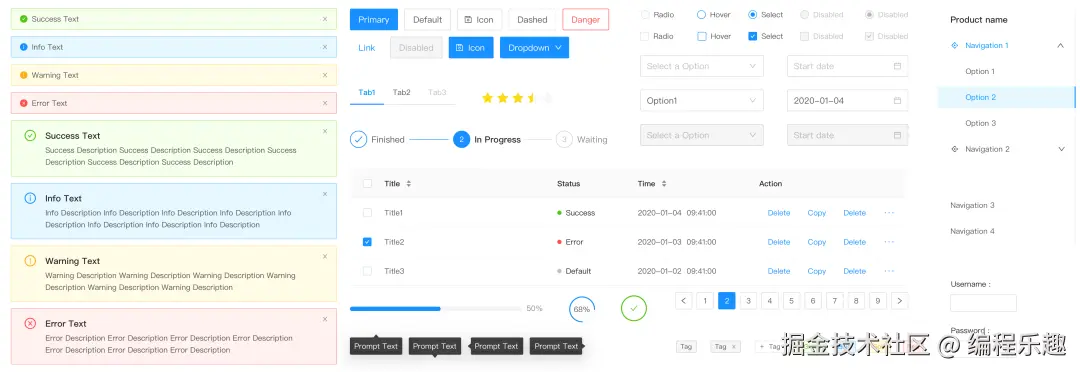
Task: Remove the closable Tag with x
Action: (x=734, y=347)
